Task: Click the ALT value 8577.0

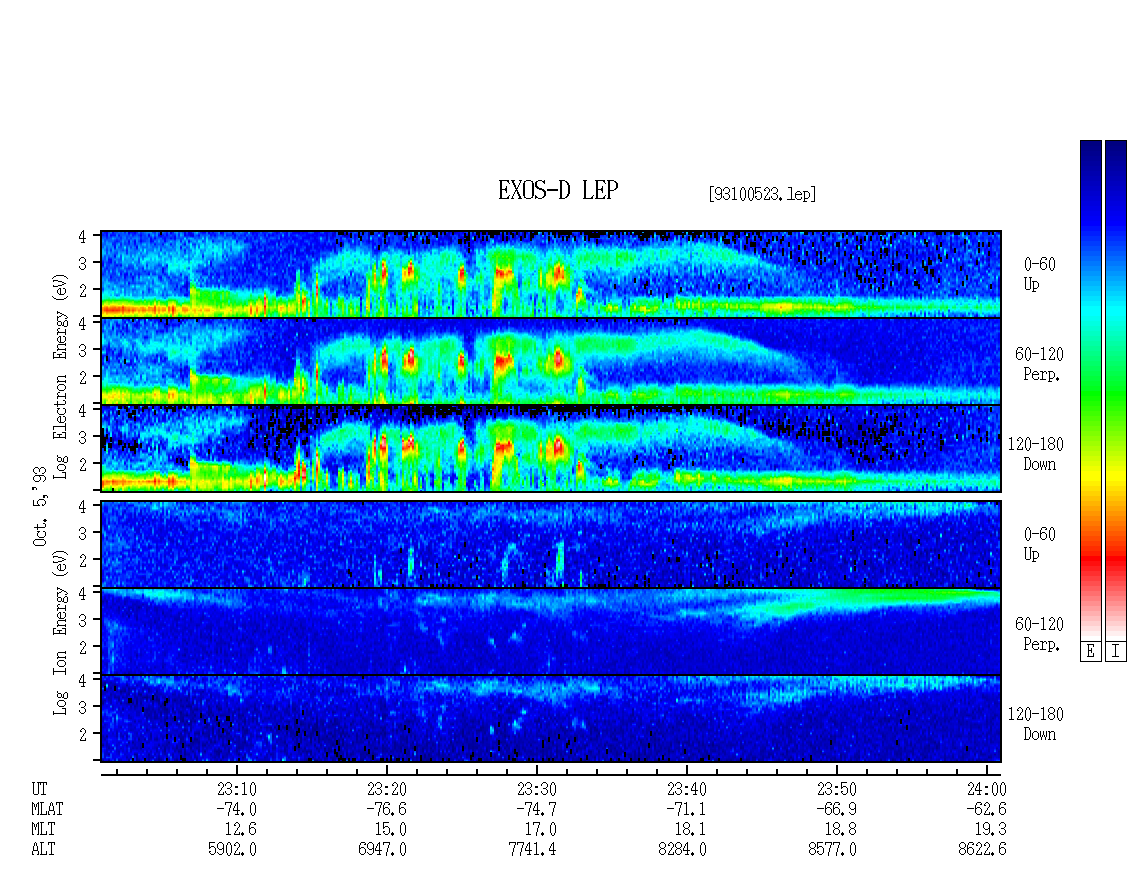Action: click(832, 850)
